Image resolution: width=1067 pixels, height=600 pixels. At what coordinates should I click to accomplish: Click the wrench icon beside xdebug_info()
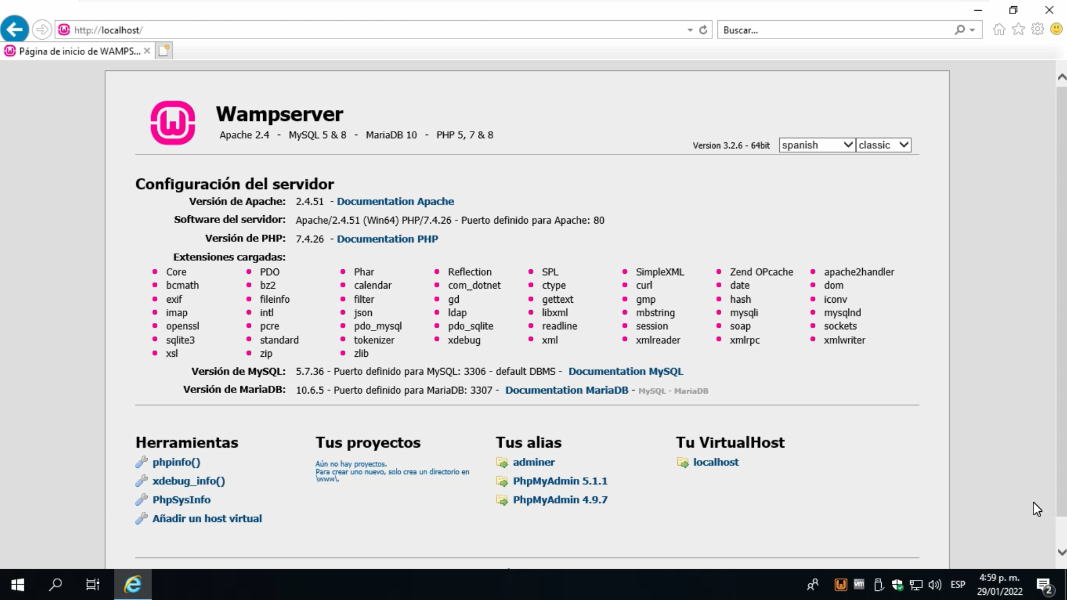coord(142,481)
